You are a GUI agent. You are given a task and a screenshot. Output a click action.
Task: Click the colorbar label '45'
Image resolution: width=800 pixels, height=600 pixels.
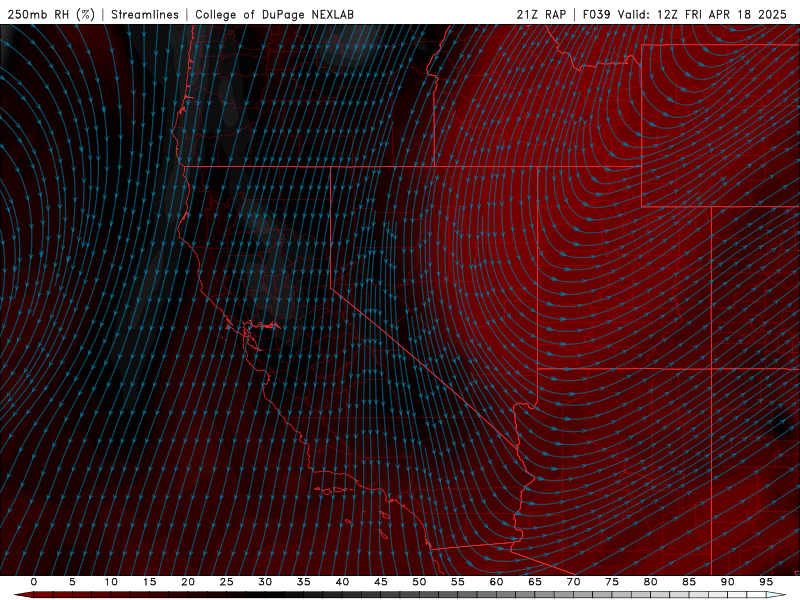tap(381, 582)
